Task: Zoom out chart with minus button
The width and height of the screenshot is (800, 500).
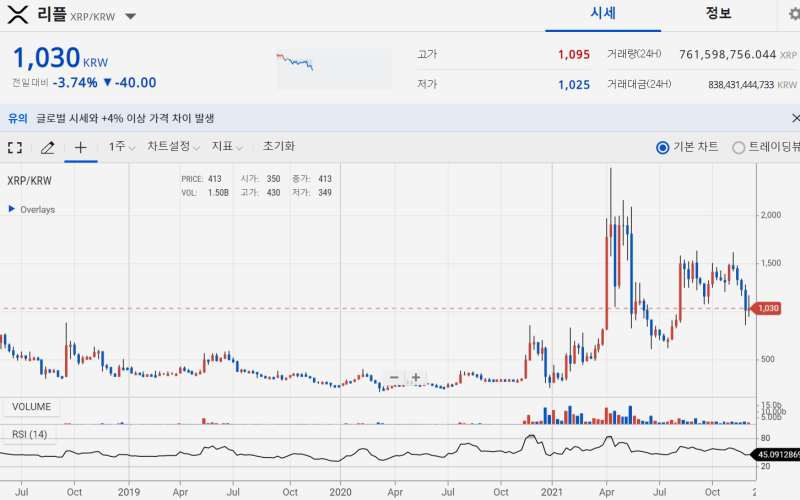Action: tap(394, 378)
